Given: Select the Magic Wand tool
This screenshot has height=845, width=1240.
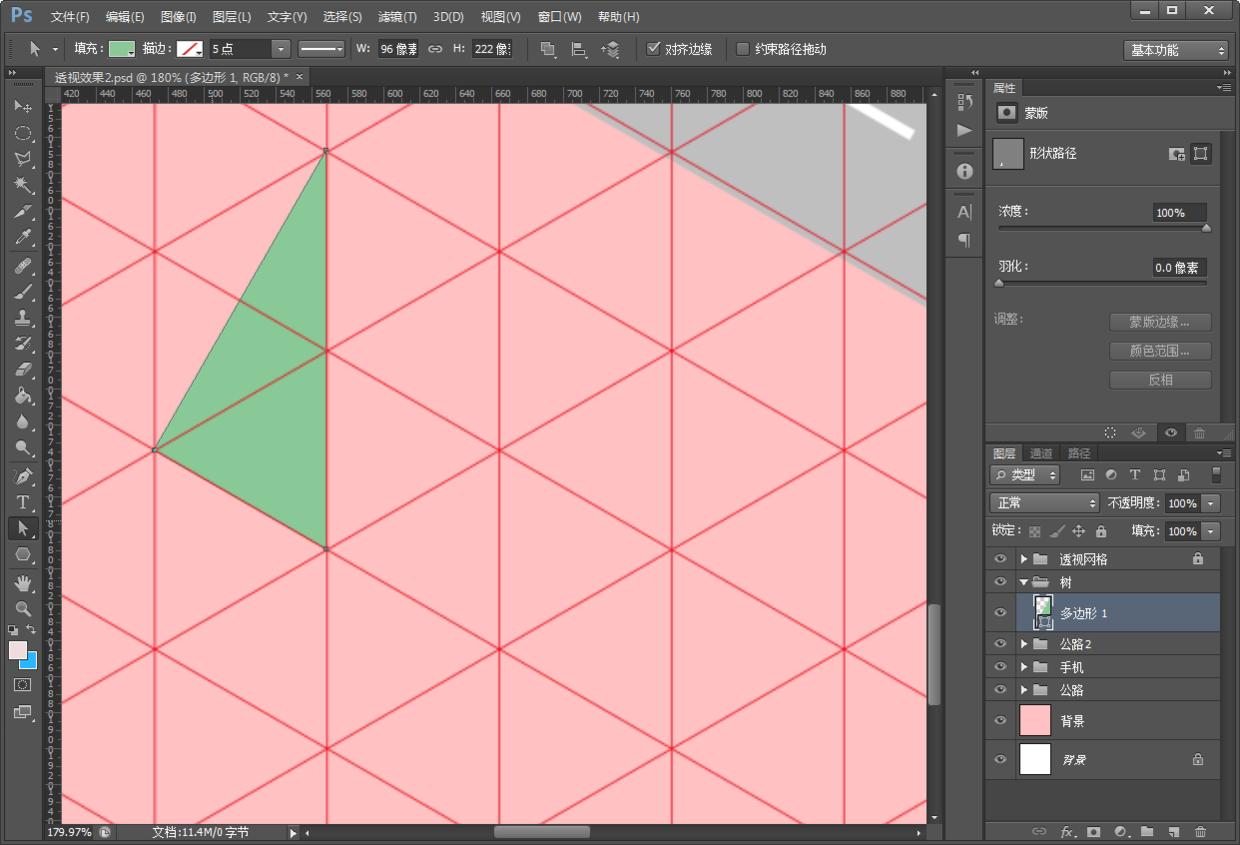Looking at the screenshot, I should point(23,185).
